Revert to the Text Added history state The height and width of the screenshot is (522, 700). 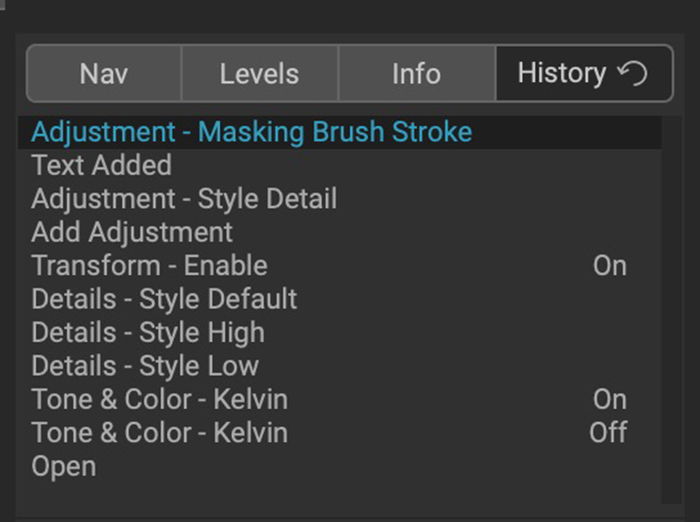click(340, 165)
